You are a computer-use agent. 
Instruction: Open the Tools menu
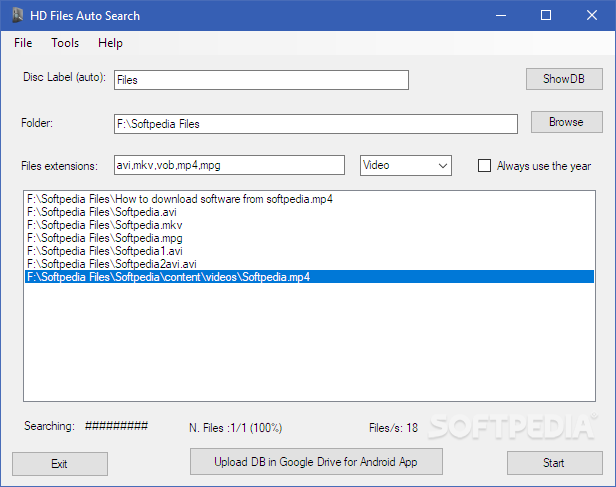point(65,43)
